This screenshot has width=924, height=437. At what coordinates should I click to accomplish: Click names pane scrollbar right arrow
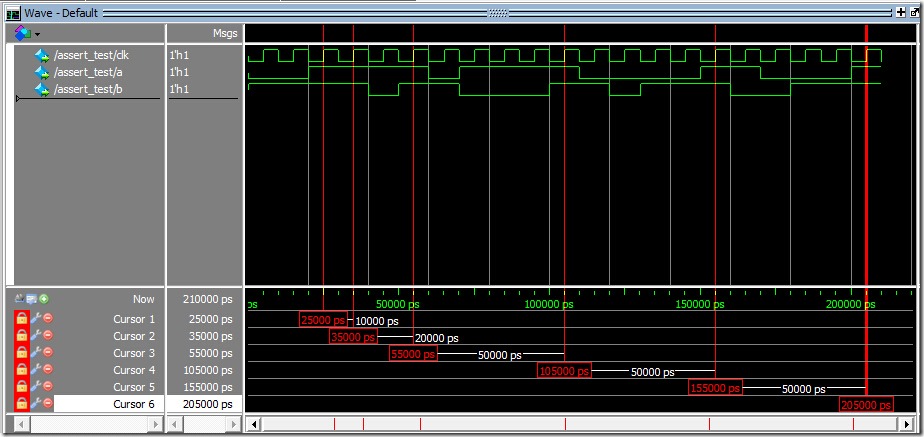[x=156, y=424]
